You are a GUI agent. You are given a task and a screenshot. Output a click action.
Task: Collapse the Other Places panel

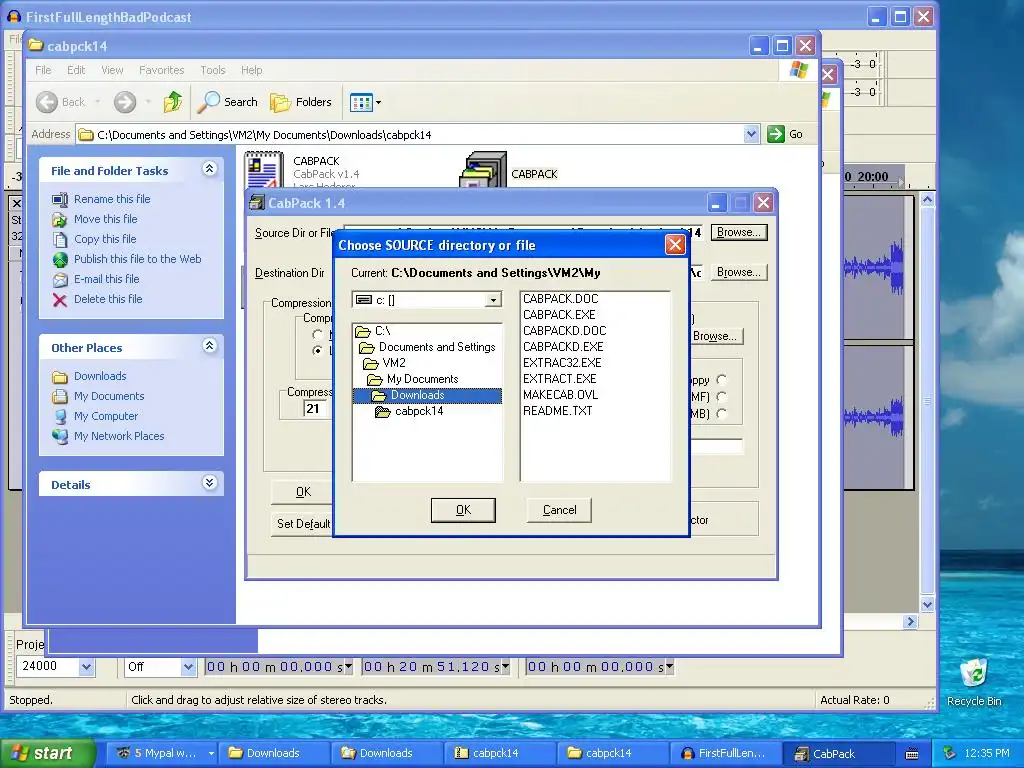(209, 346)
